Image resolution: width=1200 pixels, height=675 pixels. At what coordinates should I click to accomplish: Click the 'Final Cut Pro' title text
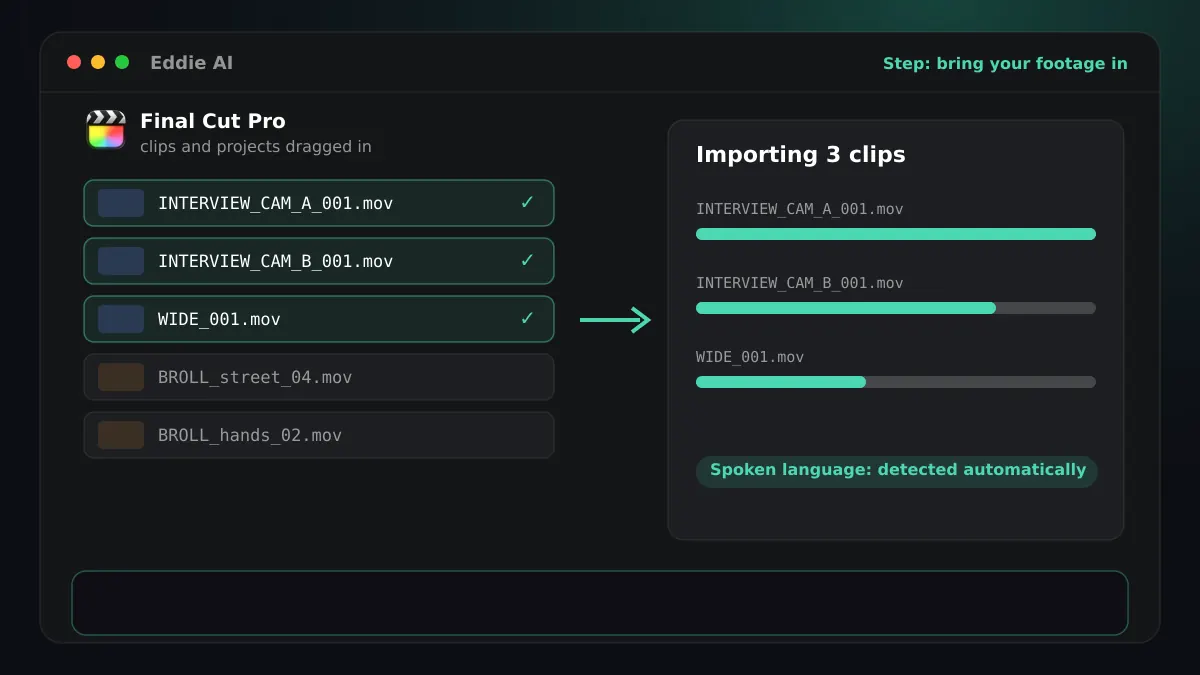(213, 121)
